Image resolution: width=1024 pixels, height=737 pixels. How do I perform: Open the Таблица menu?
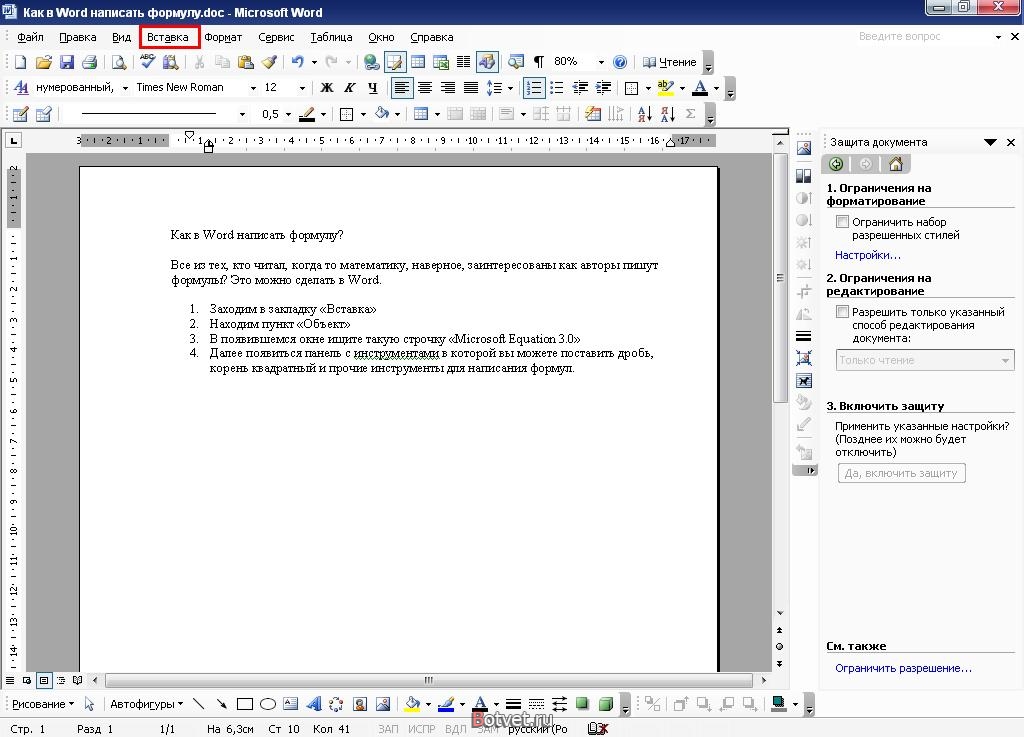pos(331,37)
